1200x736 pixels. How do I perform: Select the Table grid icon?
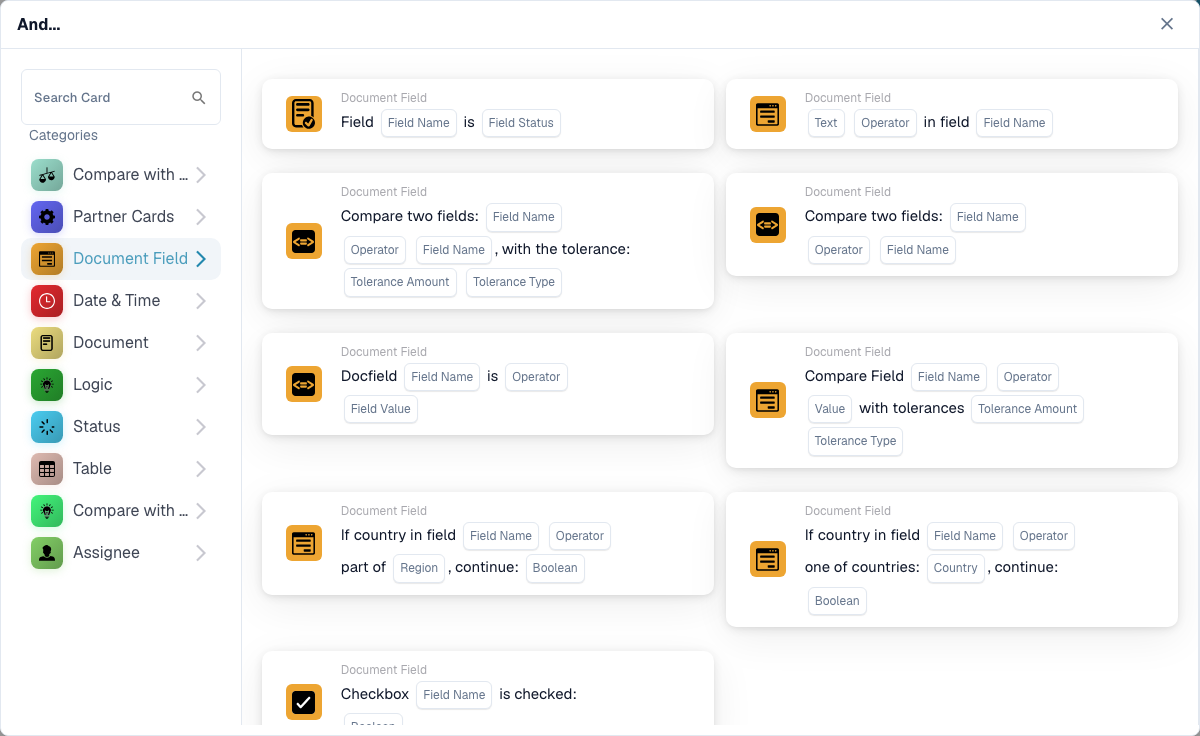point(47,469)
